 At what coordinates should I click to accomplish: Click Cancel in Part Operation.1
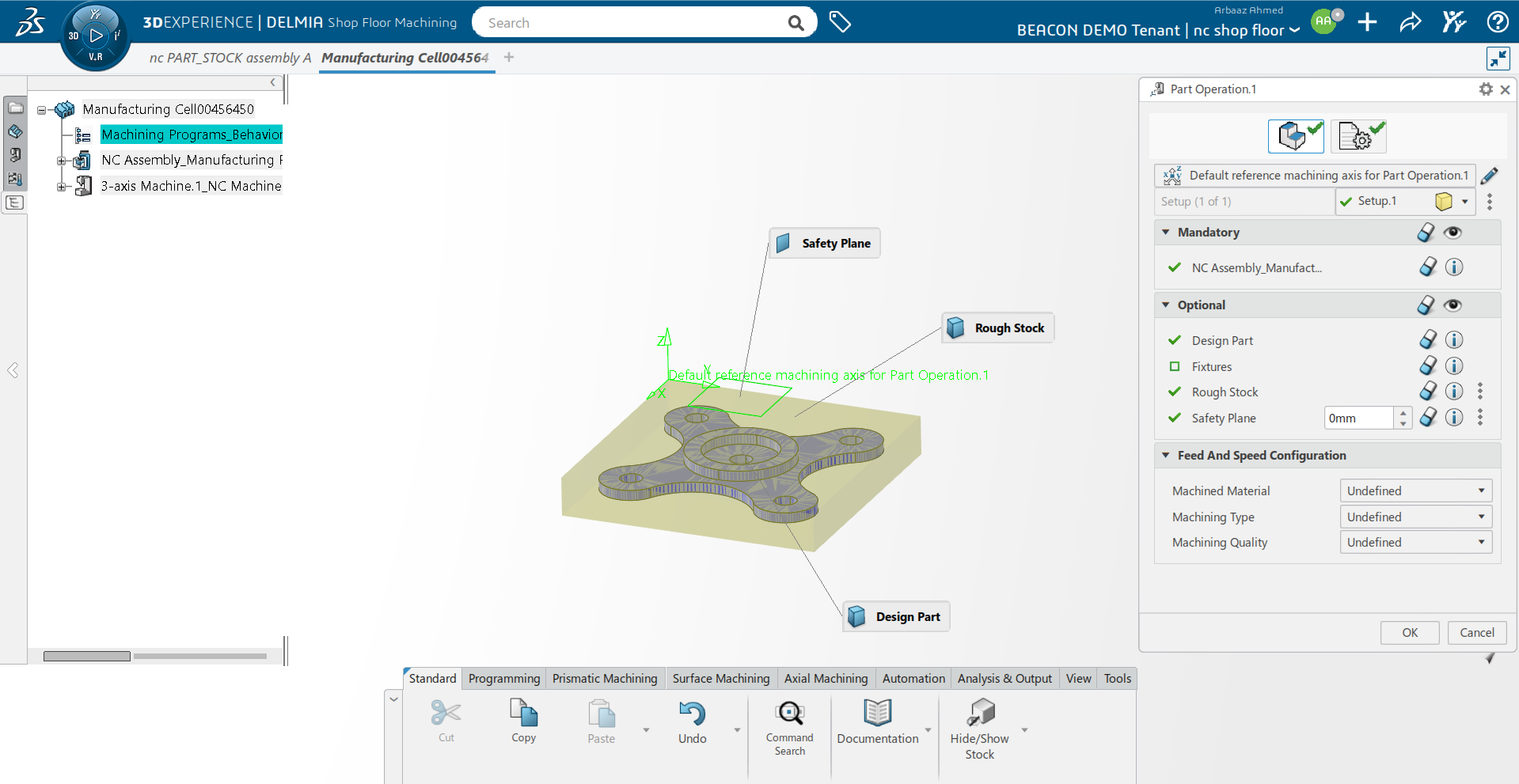[1477, 633]
